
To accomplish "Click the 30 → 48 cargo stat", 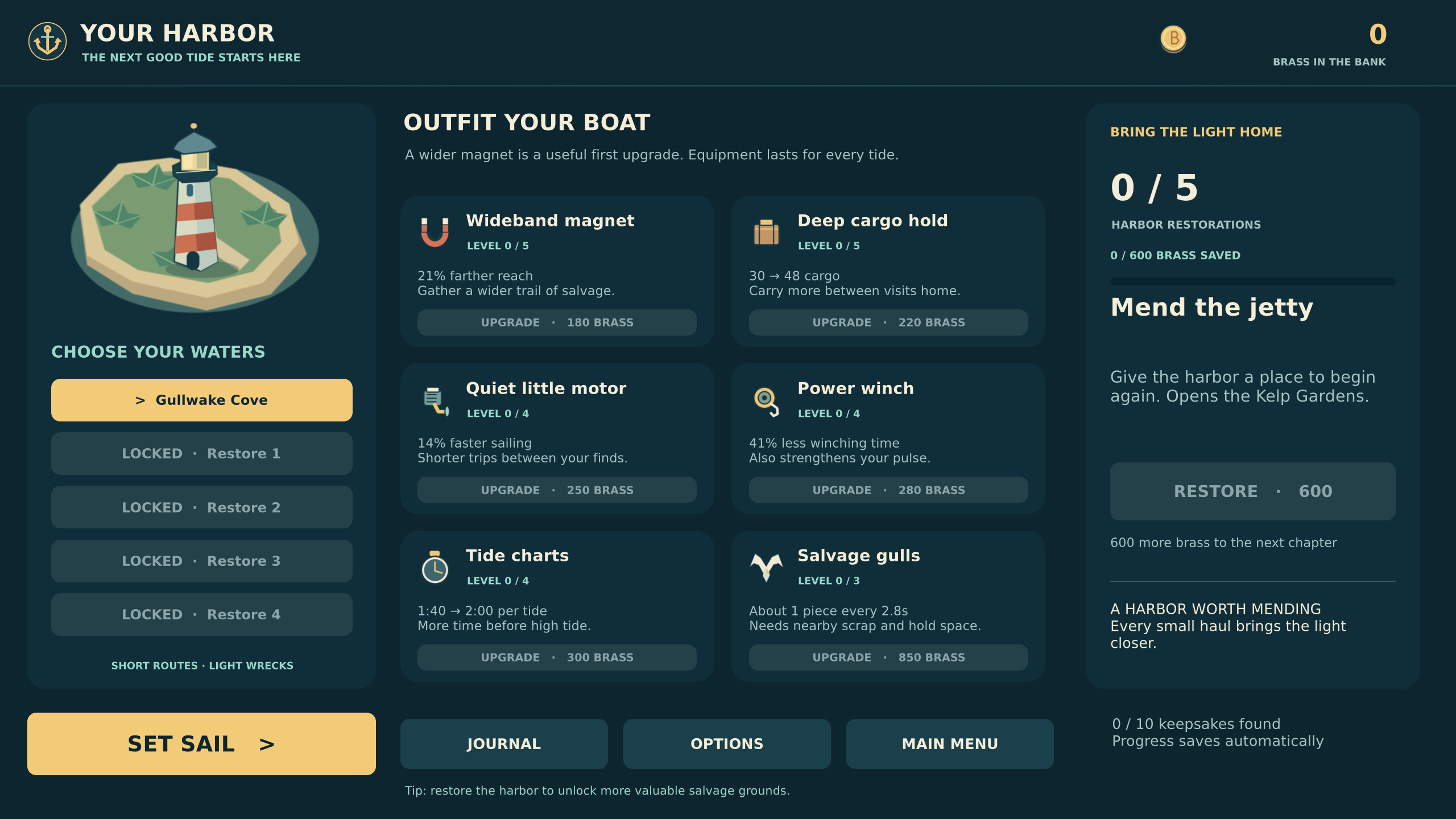I will 794,276.
